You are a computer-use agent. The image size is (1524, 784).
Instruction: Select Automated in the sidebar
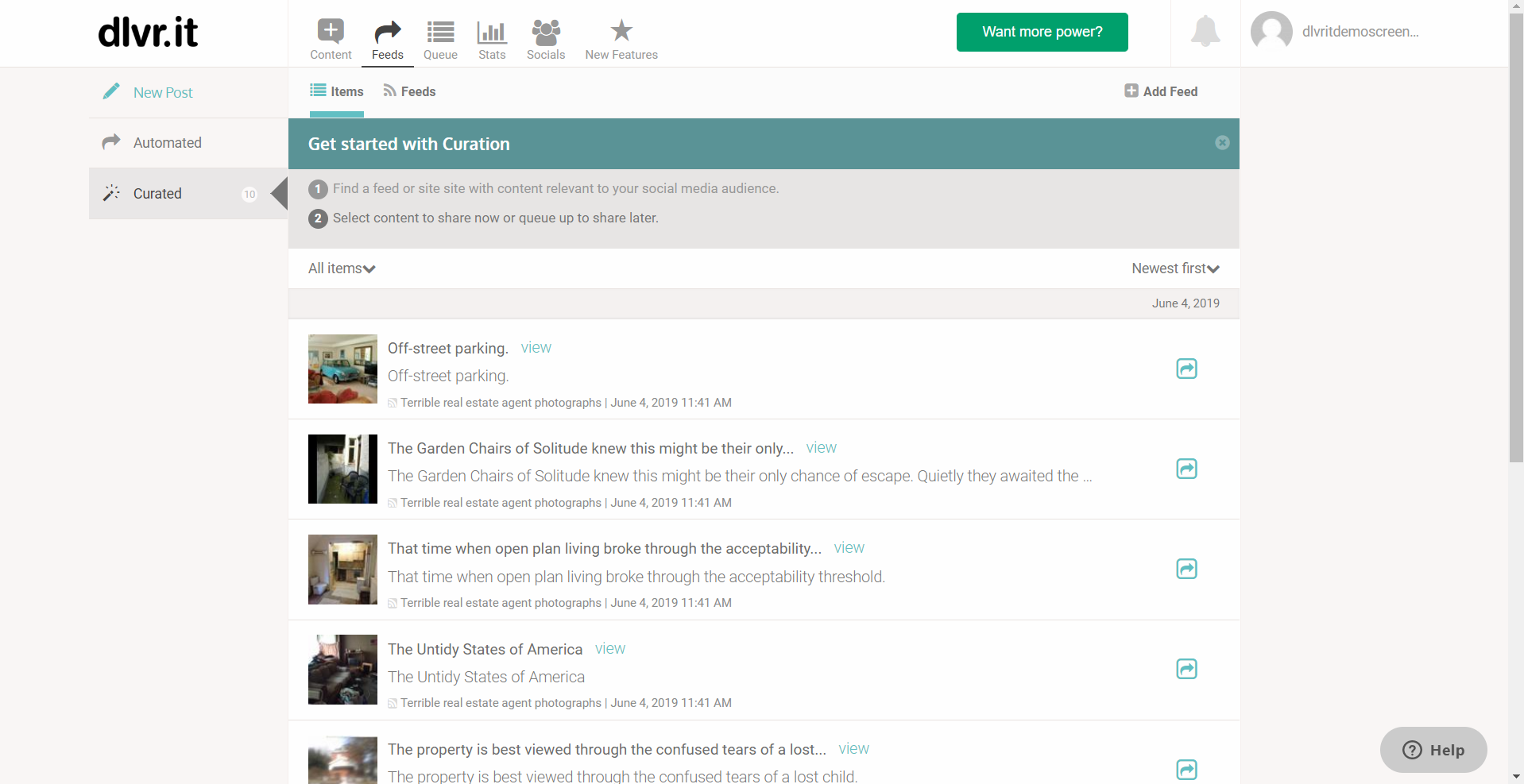click(188, 143)
